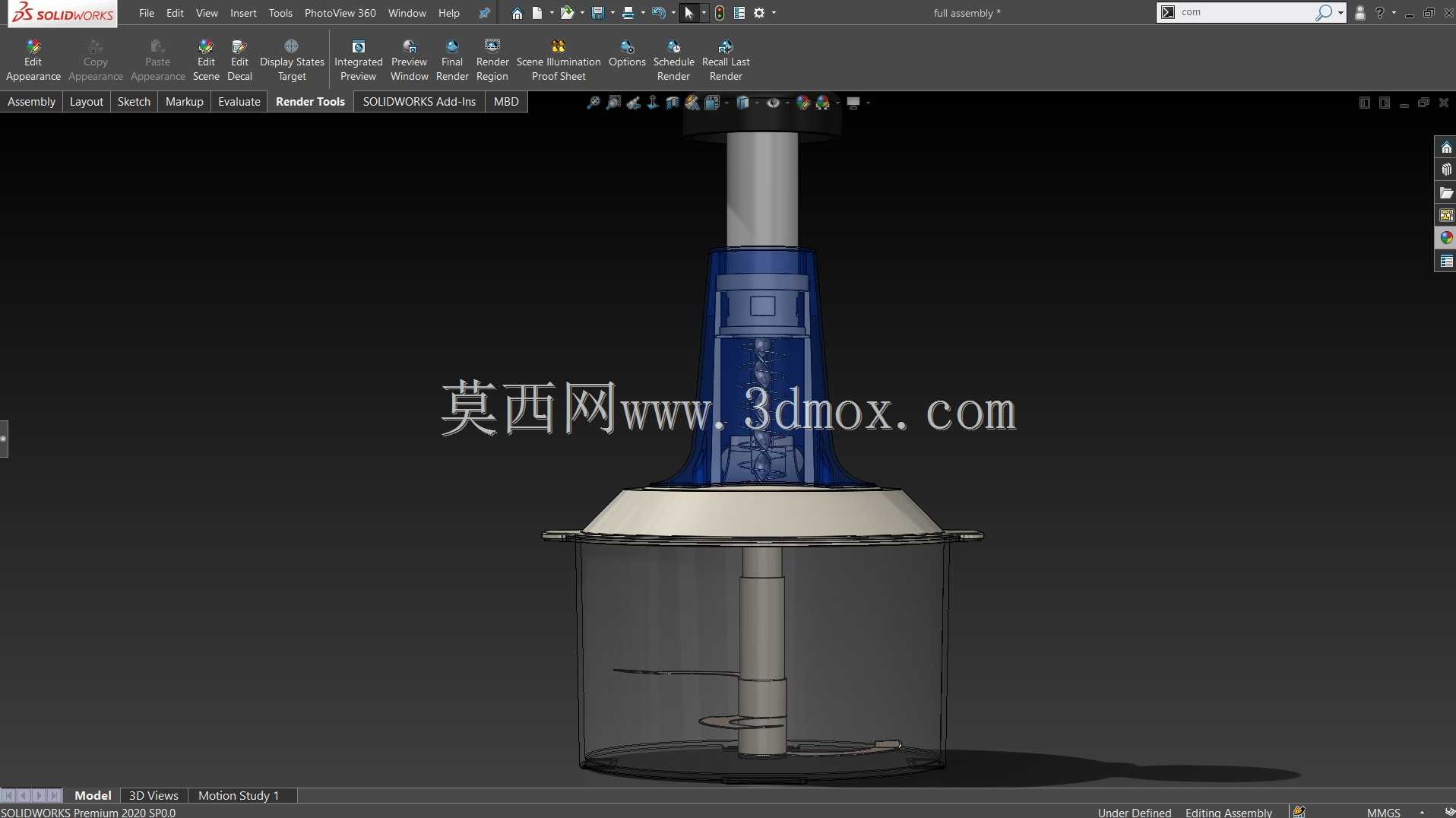Screen dimensions: 1456x818
Task: Expand the search box dropdown arrow
Action: pos(1340,13)
